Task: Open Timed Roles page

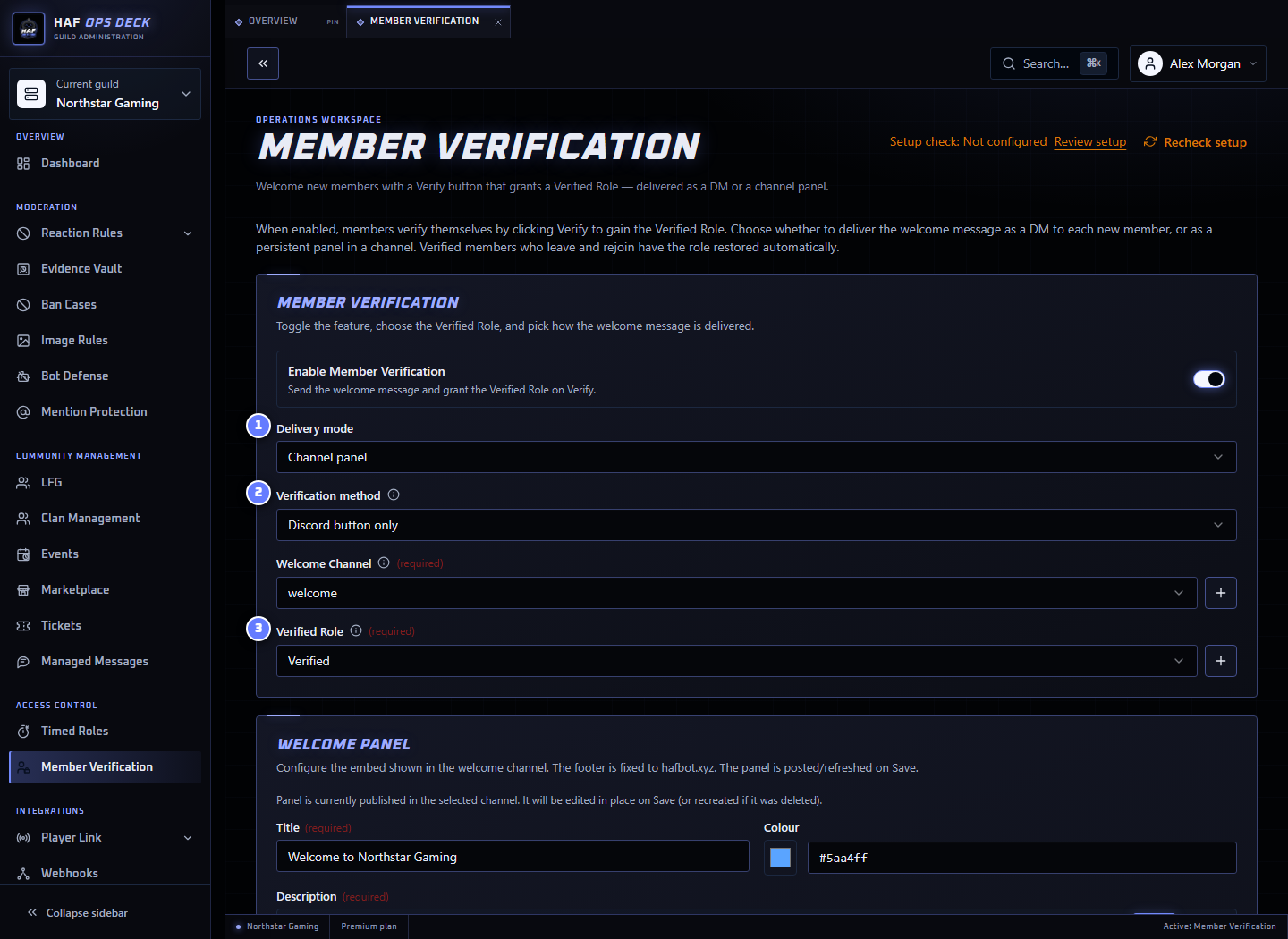Action: (105, 732)
